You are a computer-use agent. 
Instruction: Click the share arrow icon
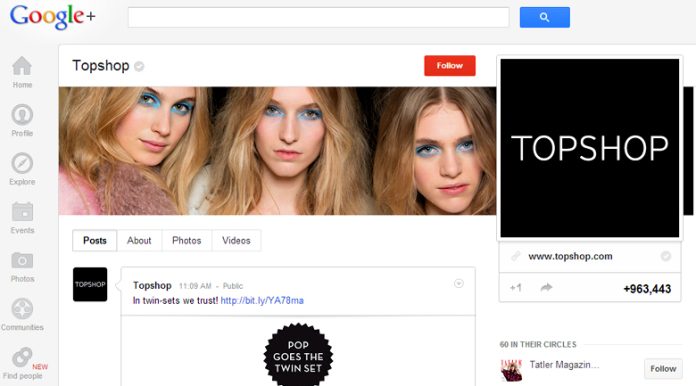tap(546, 288)
